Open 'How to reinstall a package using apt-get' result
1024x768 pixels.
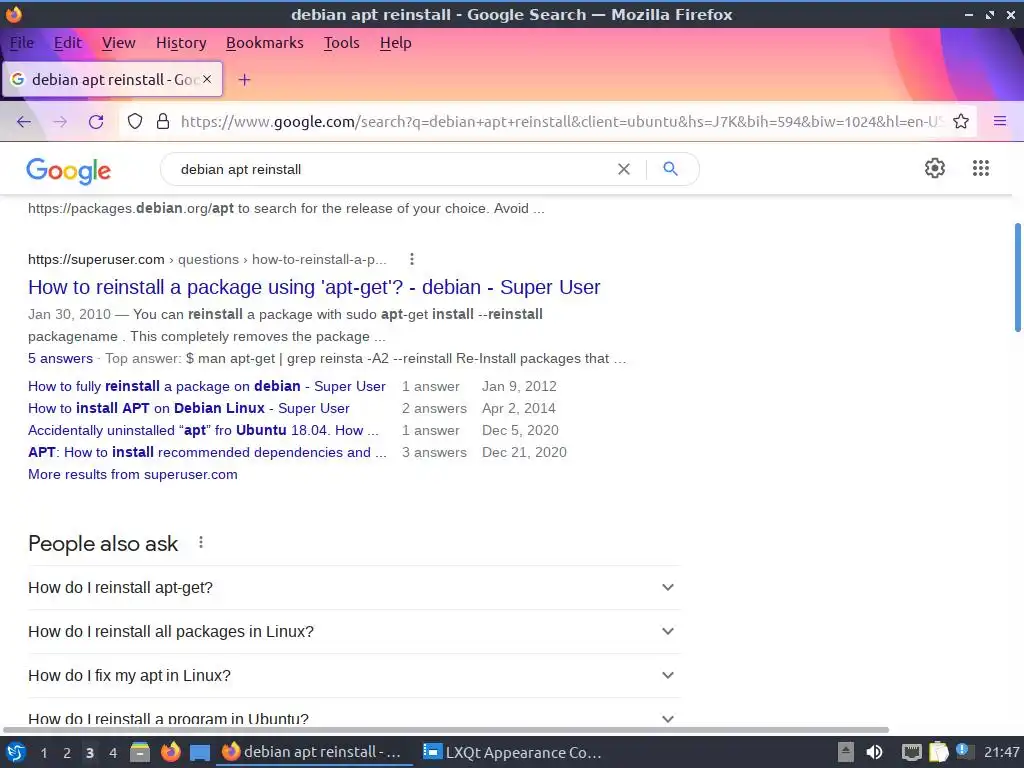tap(314, 287)
